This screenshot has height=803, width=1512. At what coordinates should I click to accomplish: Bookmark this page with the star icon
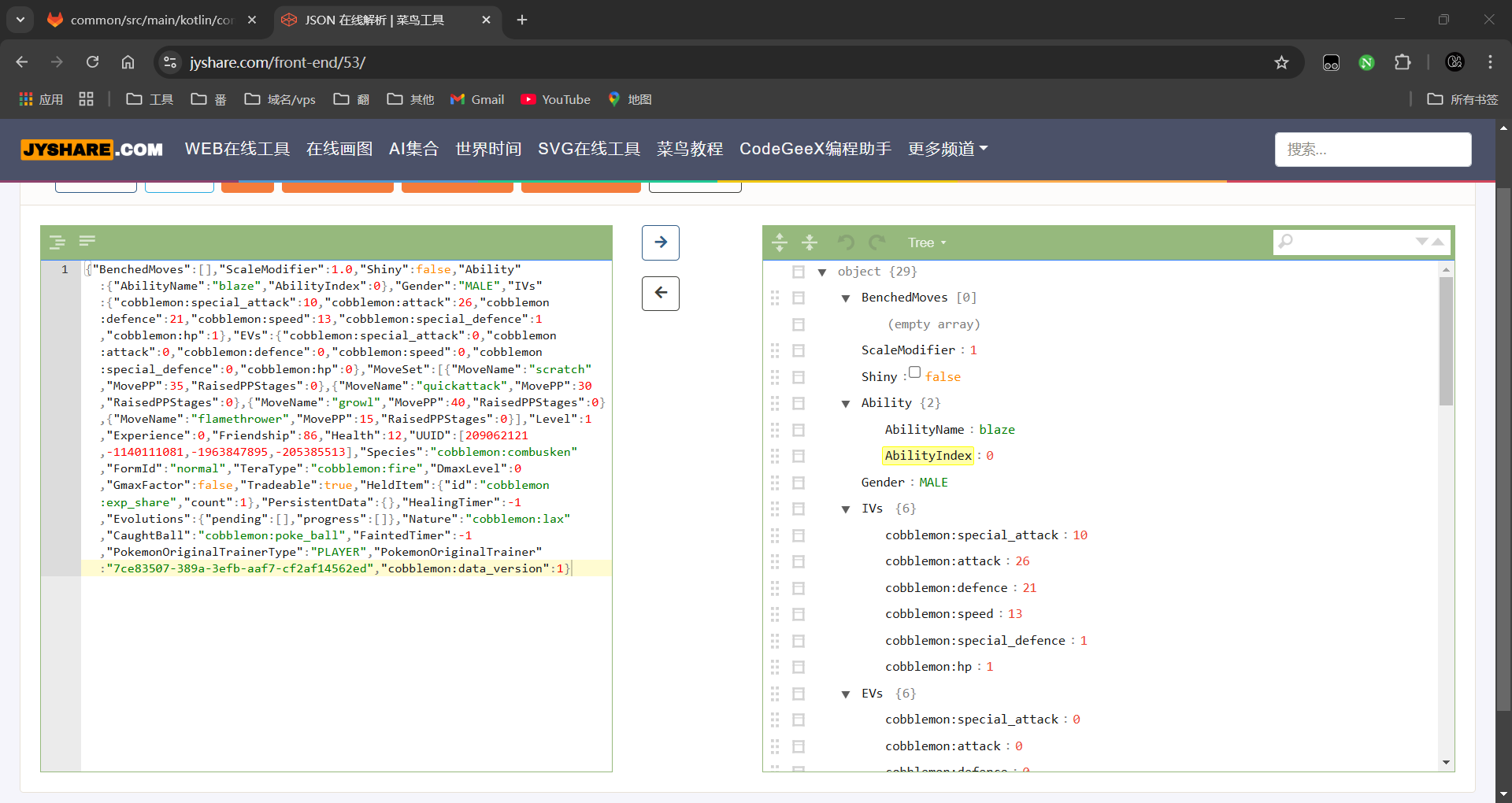1281,62
